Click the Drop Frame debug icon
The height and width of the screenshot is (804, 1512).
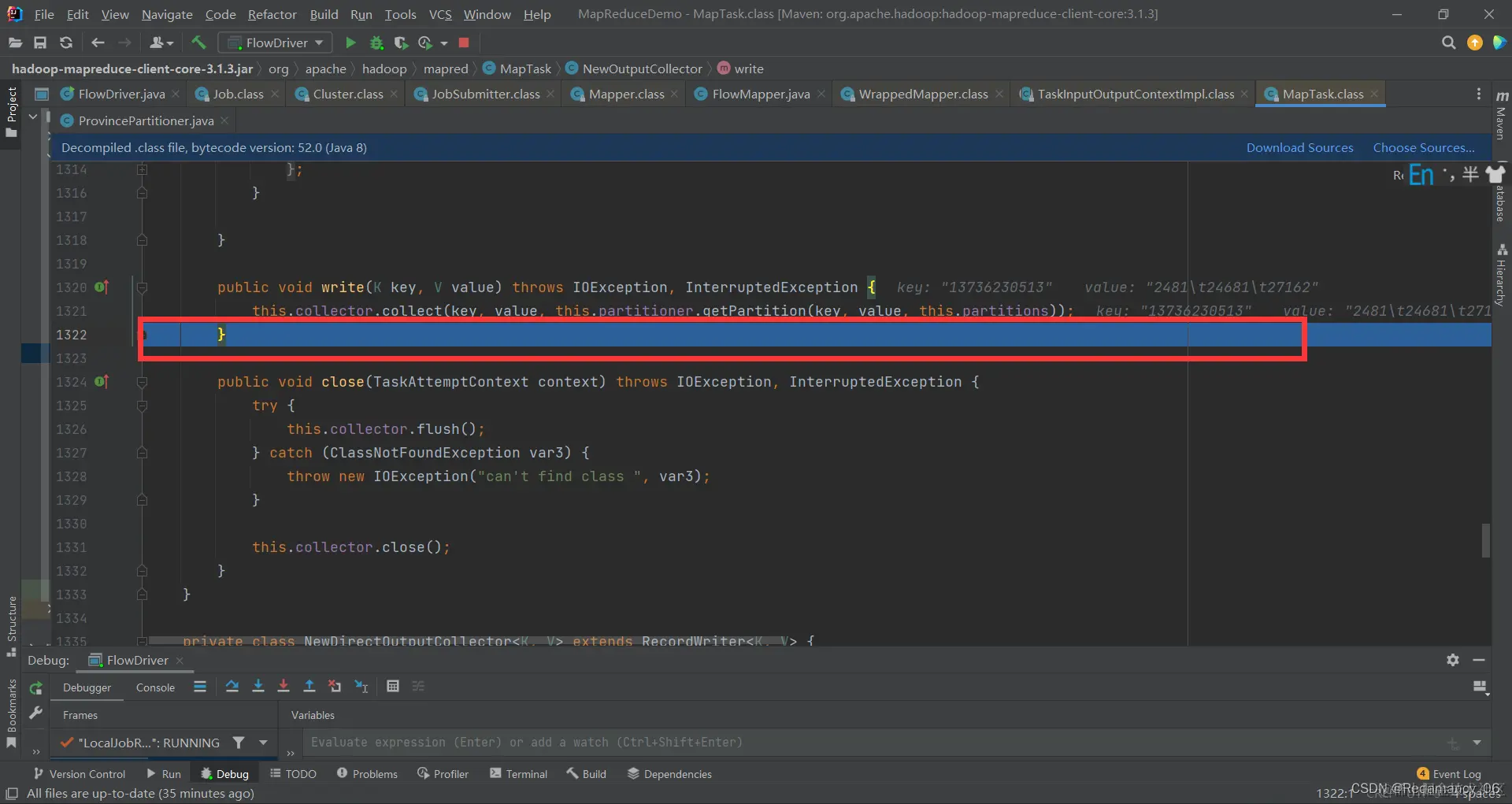(x=335, y=687)
